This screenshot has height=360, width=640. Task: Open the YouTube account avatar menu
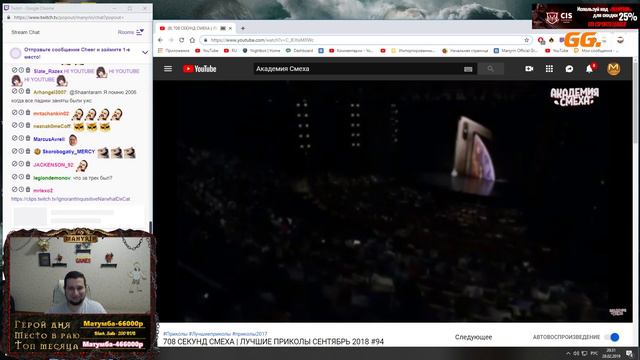pos(613,69)
